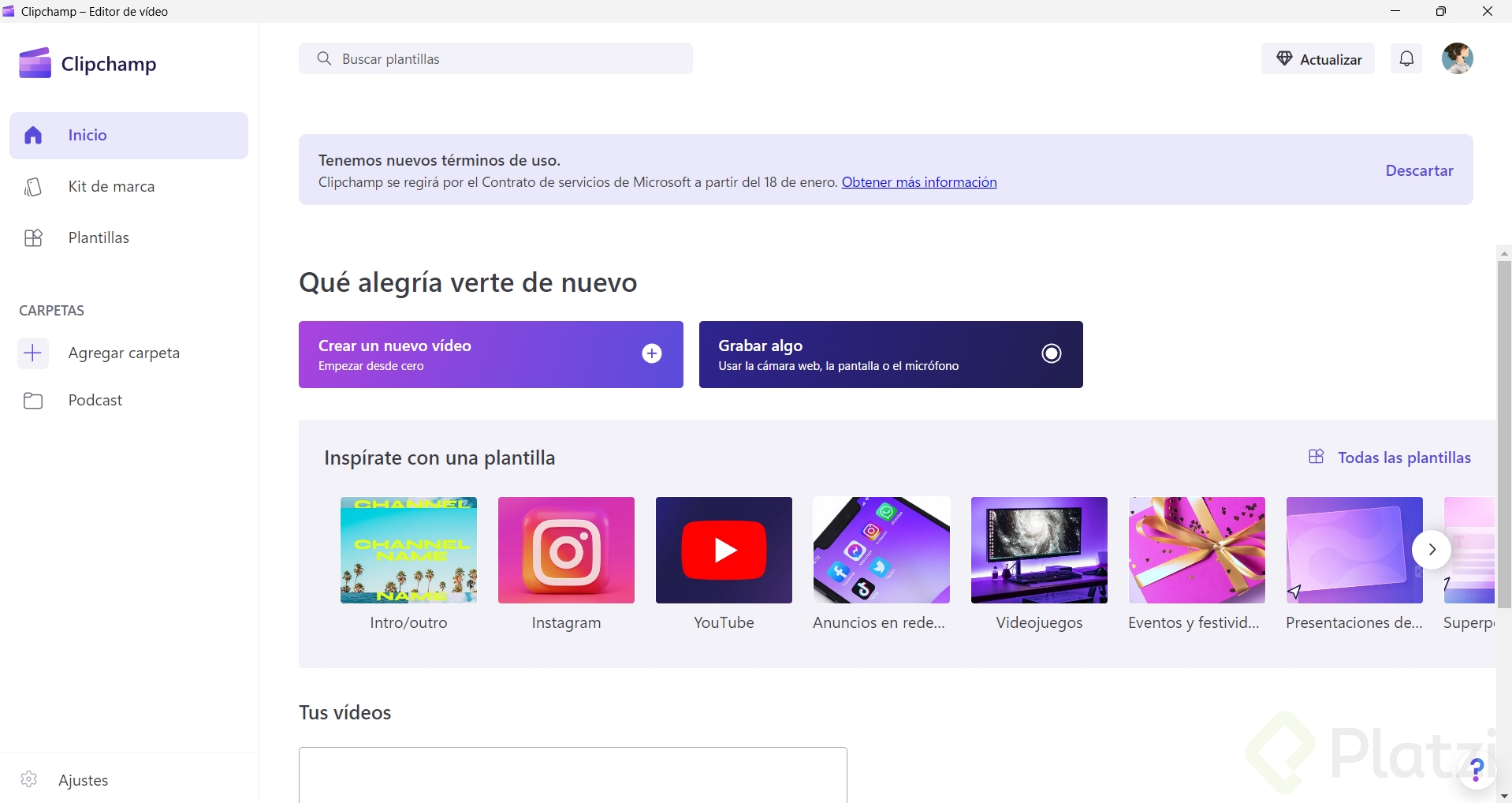The width and height of the screenshot is (1512, 803).
Task: Open Kit de marca in sidebar
Action: [x=128, y=187]
